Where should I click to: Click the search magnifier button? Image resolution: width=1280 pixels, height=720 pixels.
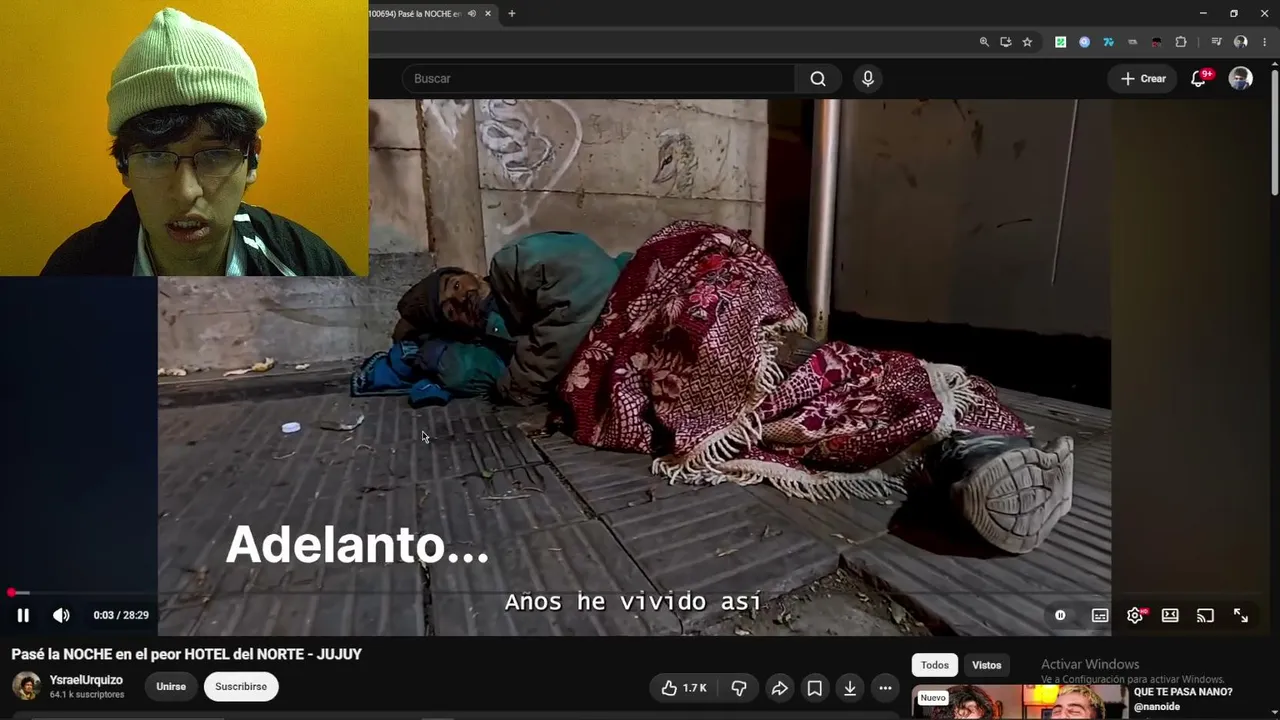pos(818,79)
